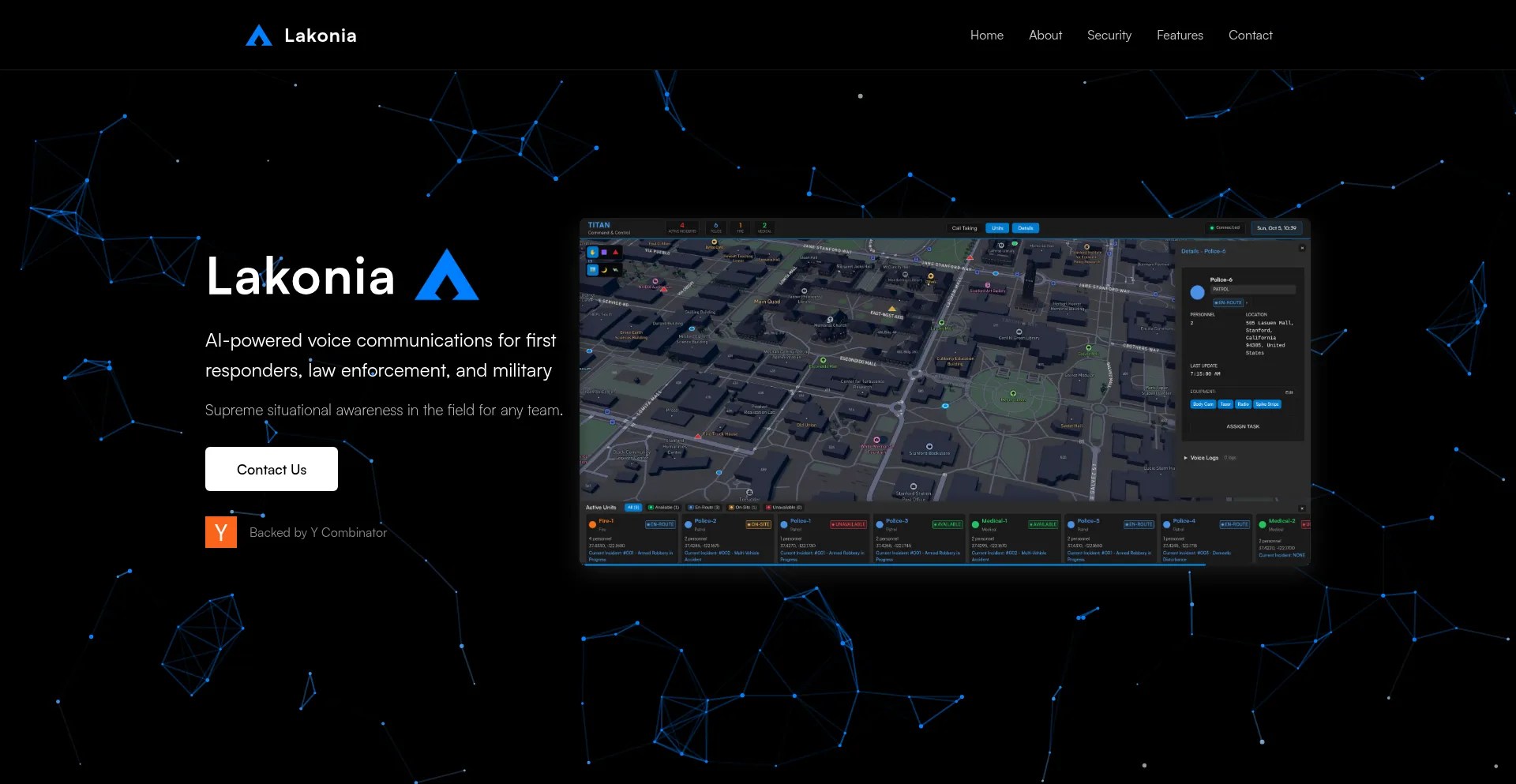Open the PATROL type field for Police-6
The width and height of the screenshot is (1516, 784).
pos(1253,290)
